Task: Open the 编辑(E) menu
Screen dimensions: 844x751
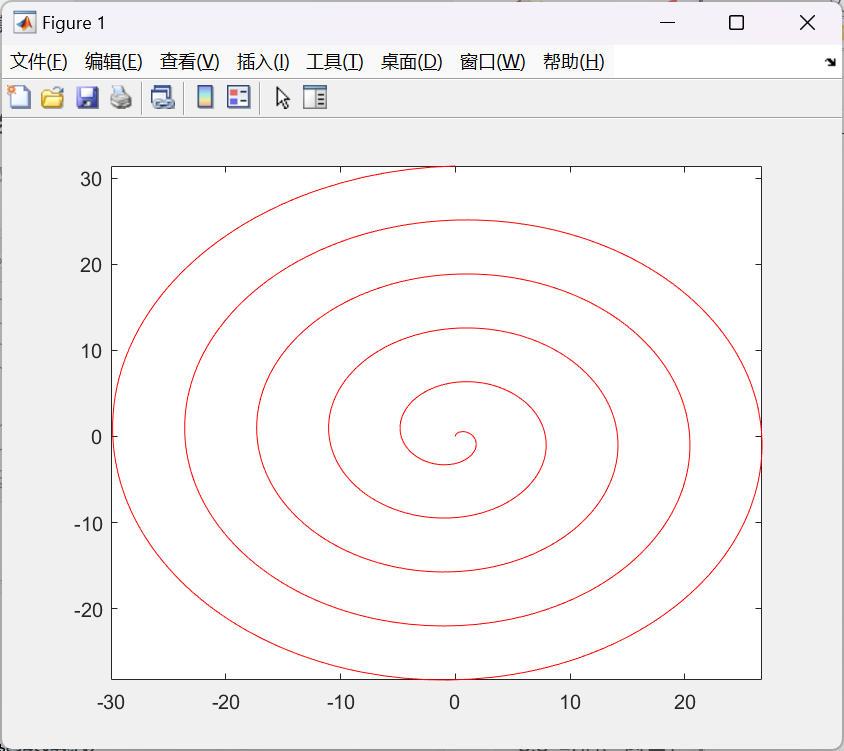Action: 114,62
